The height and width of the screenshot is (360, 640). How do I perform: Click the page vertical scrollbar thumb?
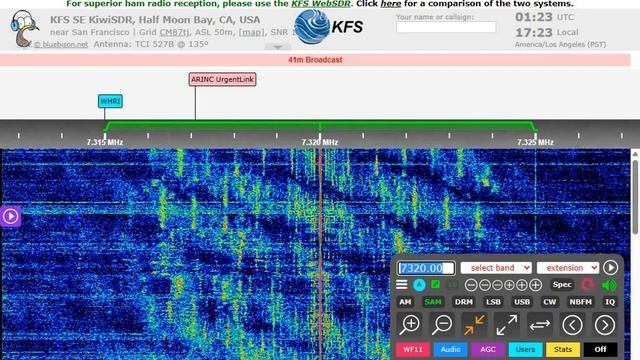[x=636, y=198]
